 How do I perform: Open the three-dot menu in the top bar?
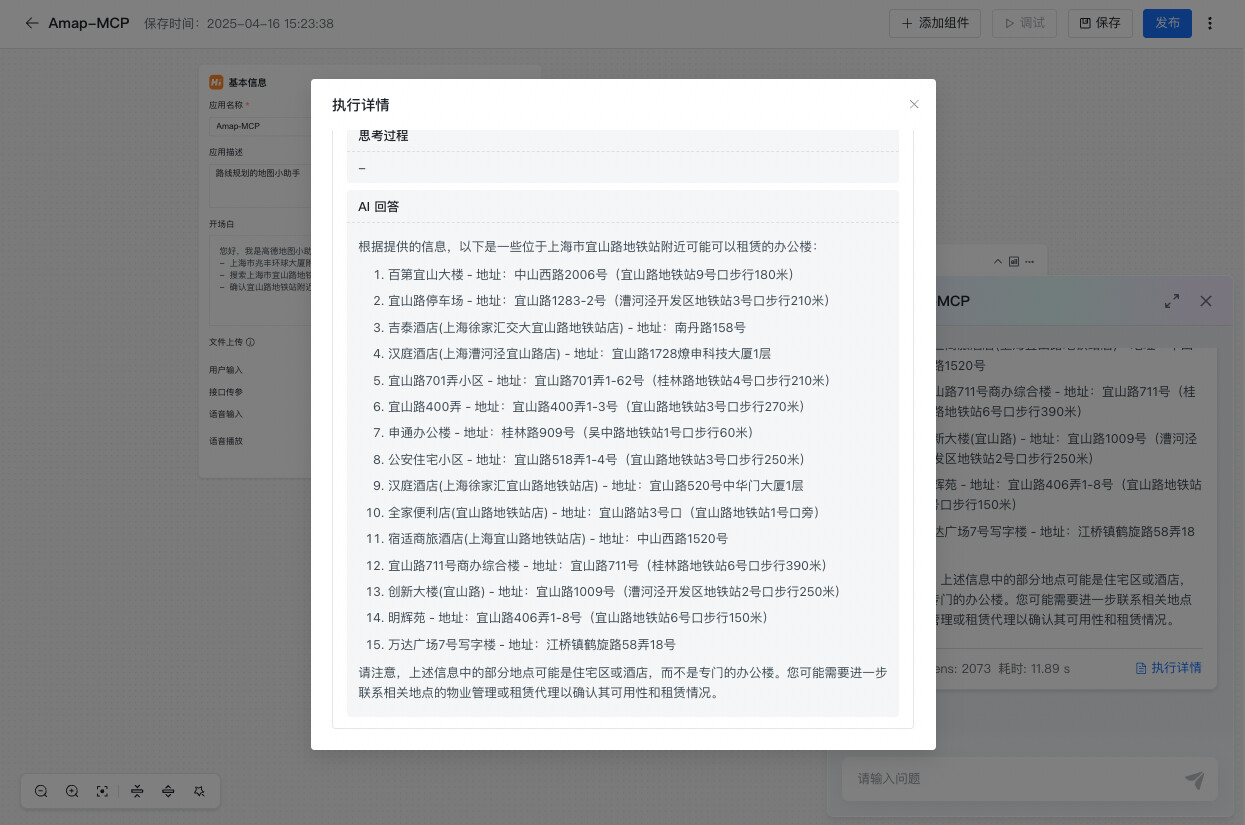click(x=1211, y=23)
